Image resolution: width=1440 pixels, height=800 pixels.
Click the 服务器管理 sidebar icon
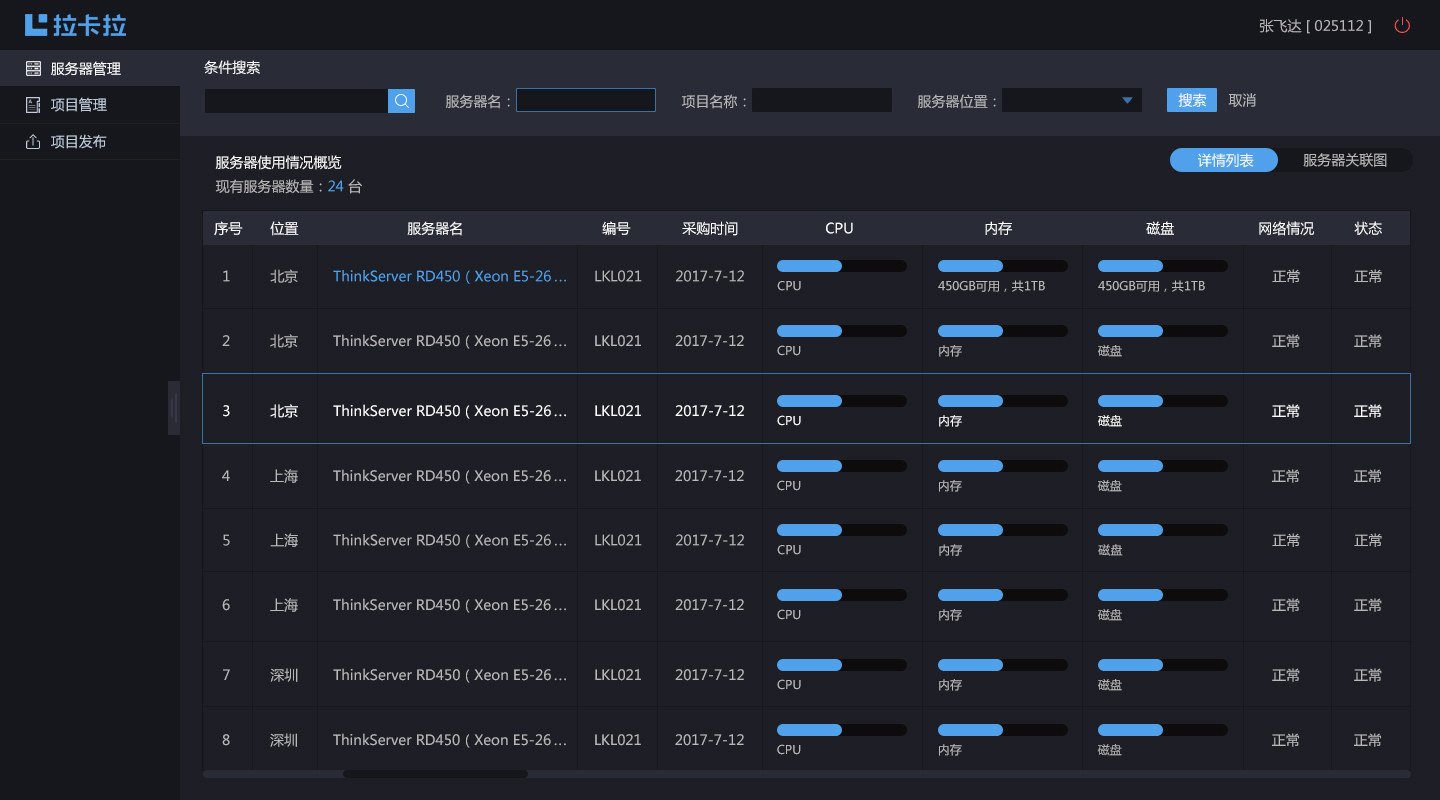pos(33,69)
